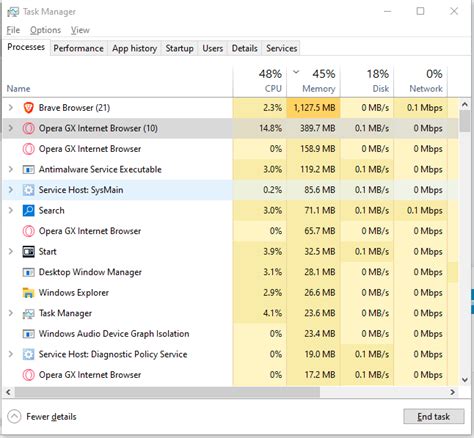Click the Diagnostic Policy Service gear icon
The width and height of the screenshot is (474, 438).
tap(28, 354)
